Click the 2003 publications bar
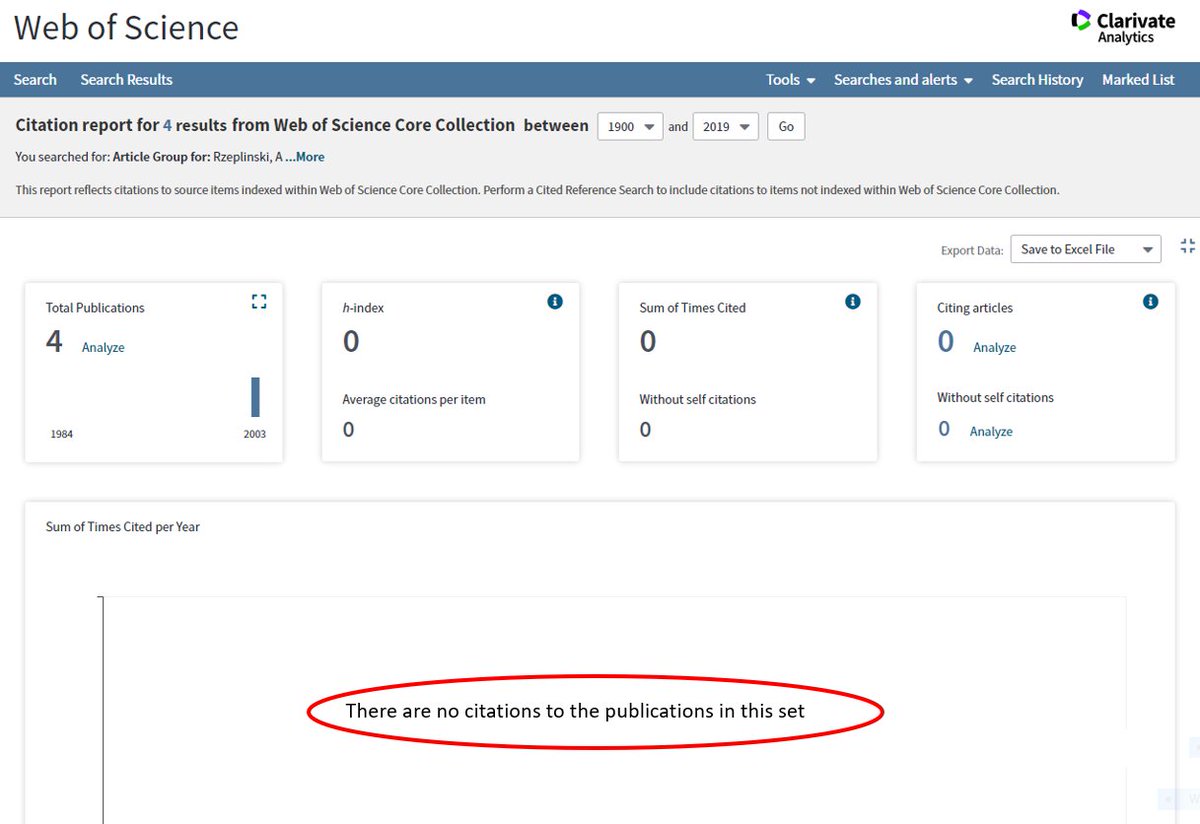Viewport: 1200px width, 824px height. 255,396
